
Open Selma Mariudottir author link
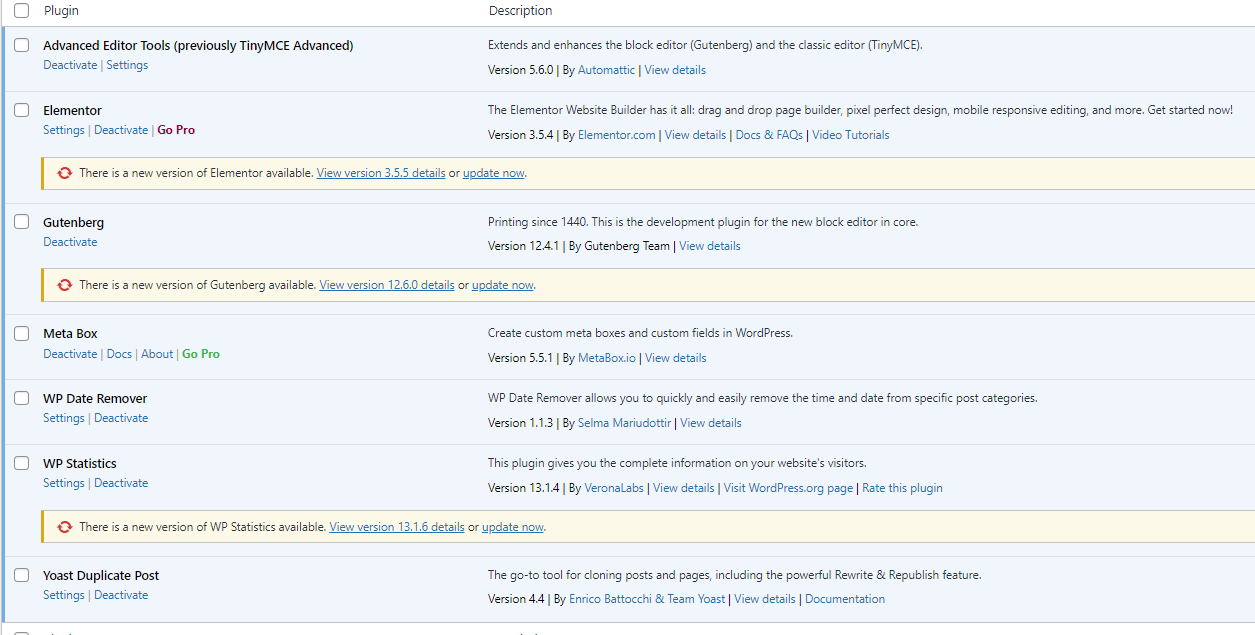point(624,423)
